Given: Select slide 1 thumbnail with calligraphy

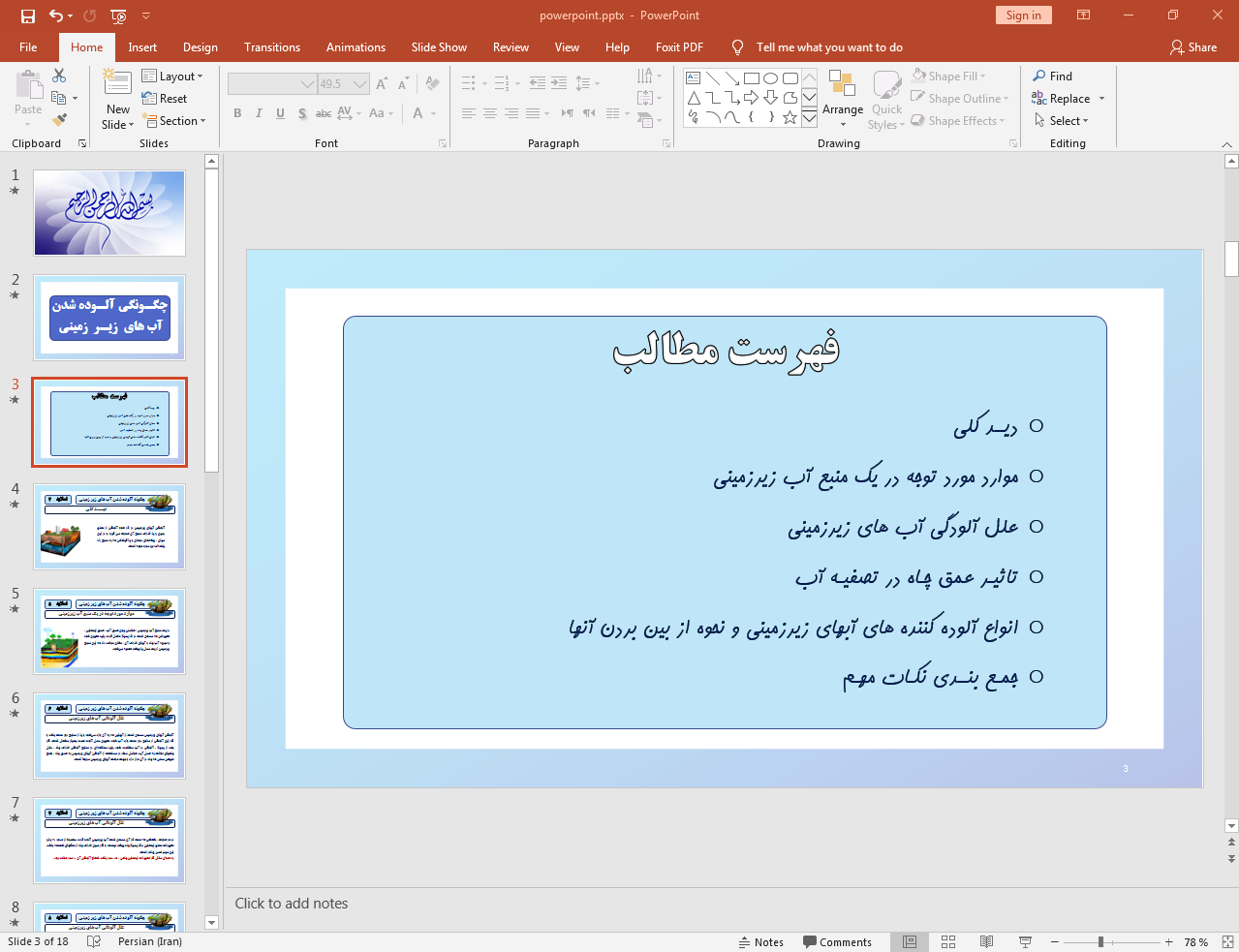Looking at the screenshot, I should click(x=109, y=213).
